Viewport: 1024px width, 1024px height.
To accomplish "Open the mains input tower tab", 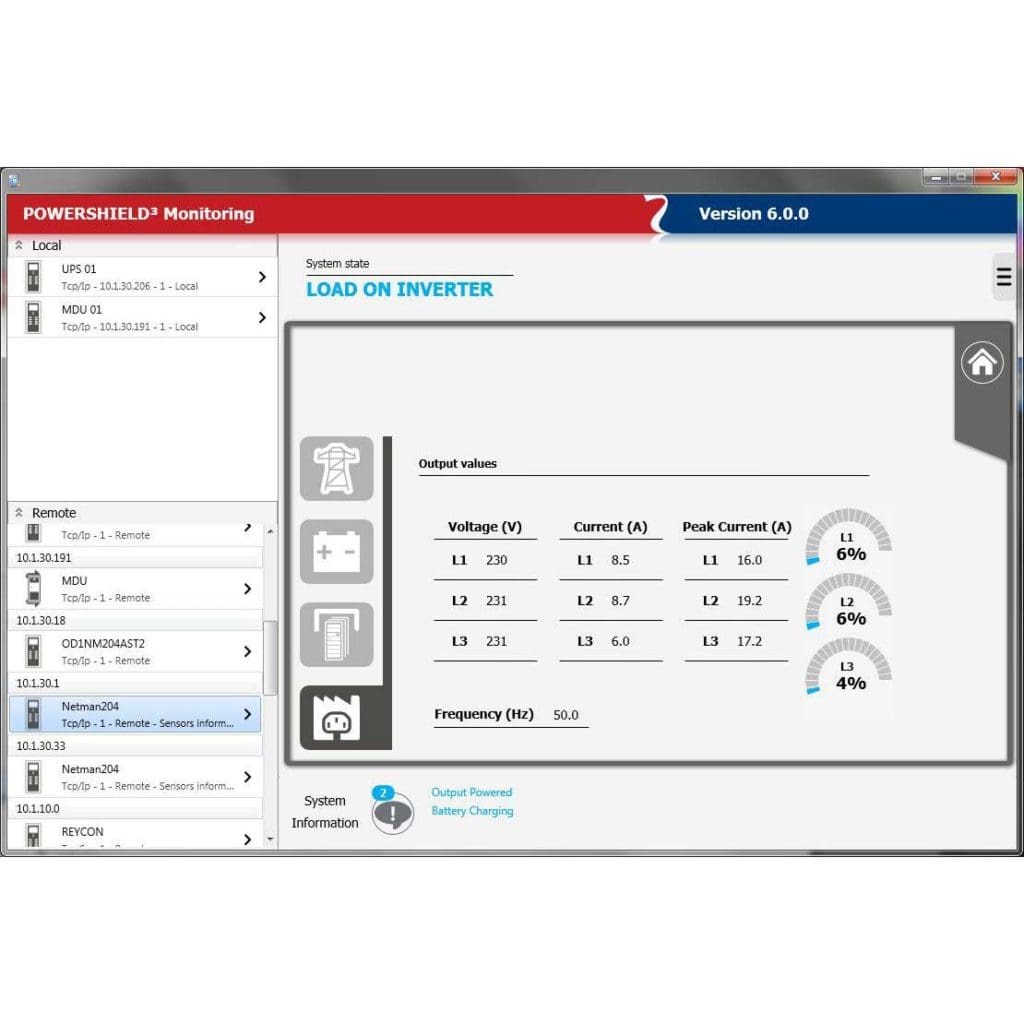I will [336, 468].
